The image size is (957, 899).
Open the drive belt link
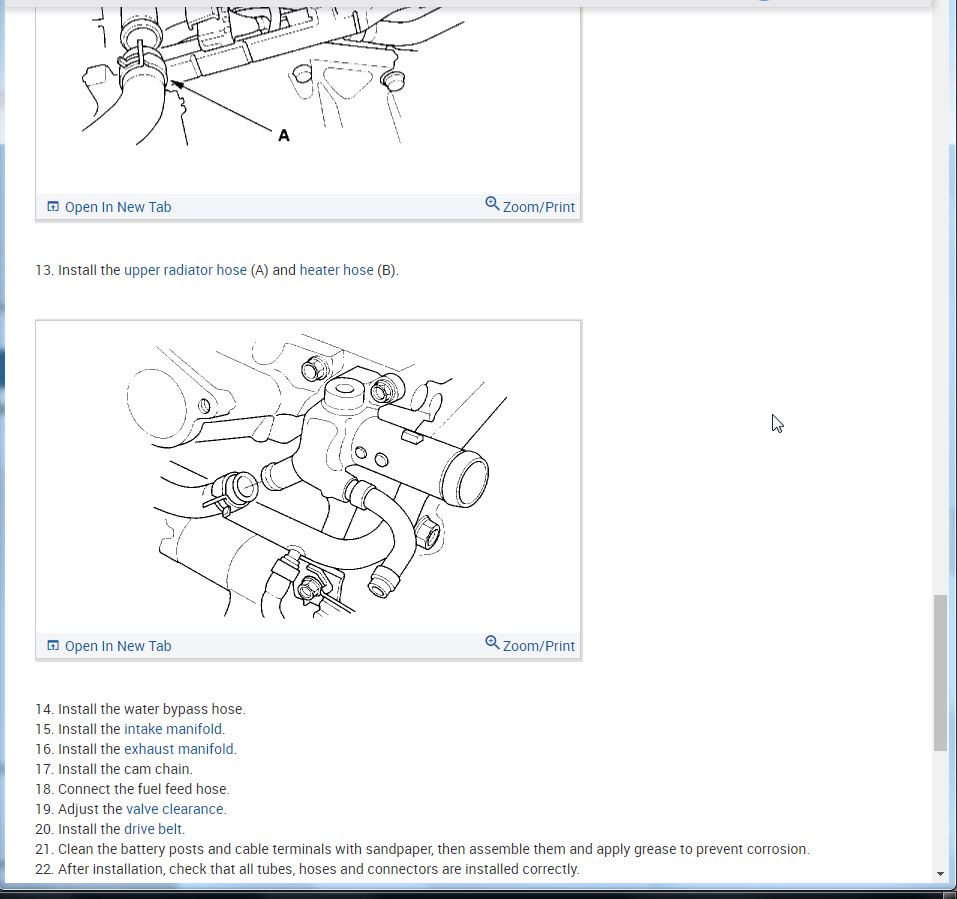click(x=153, y=829)
